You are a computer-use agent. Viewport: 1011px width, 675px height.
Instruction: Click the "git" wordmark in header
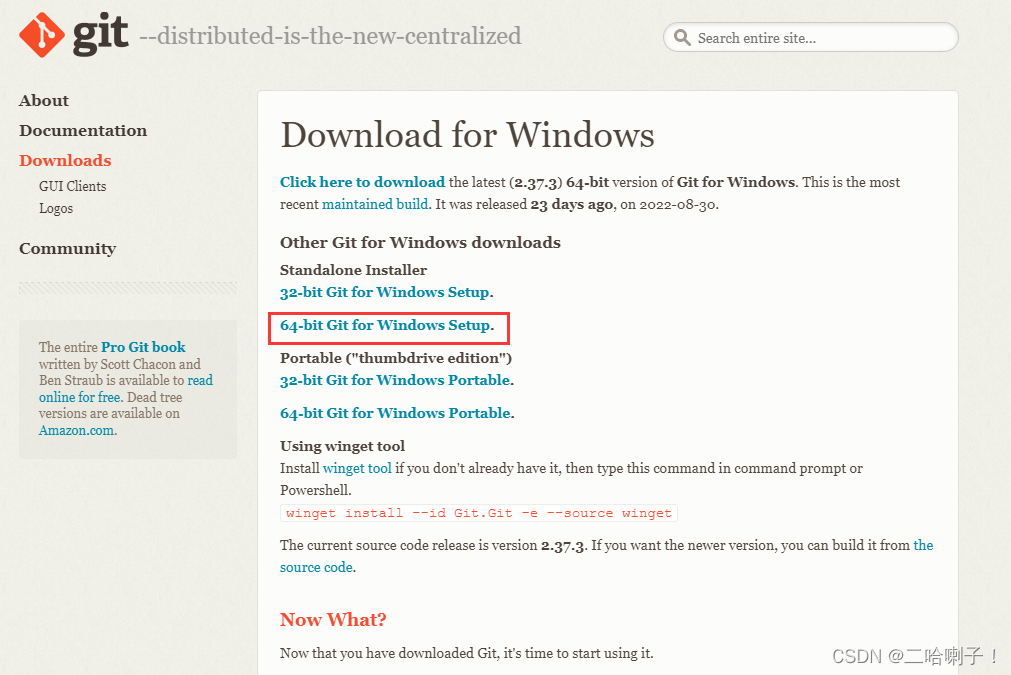tap(101, 35)
